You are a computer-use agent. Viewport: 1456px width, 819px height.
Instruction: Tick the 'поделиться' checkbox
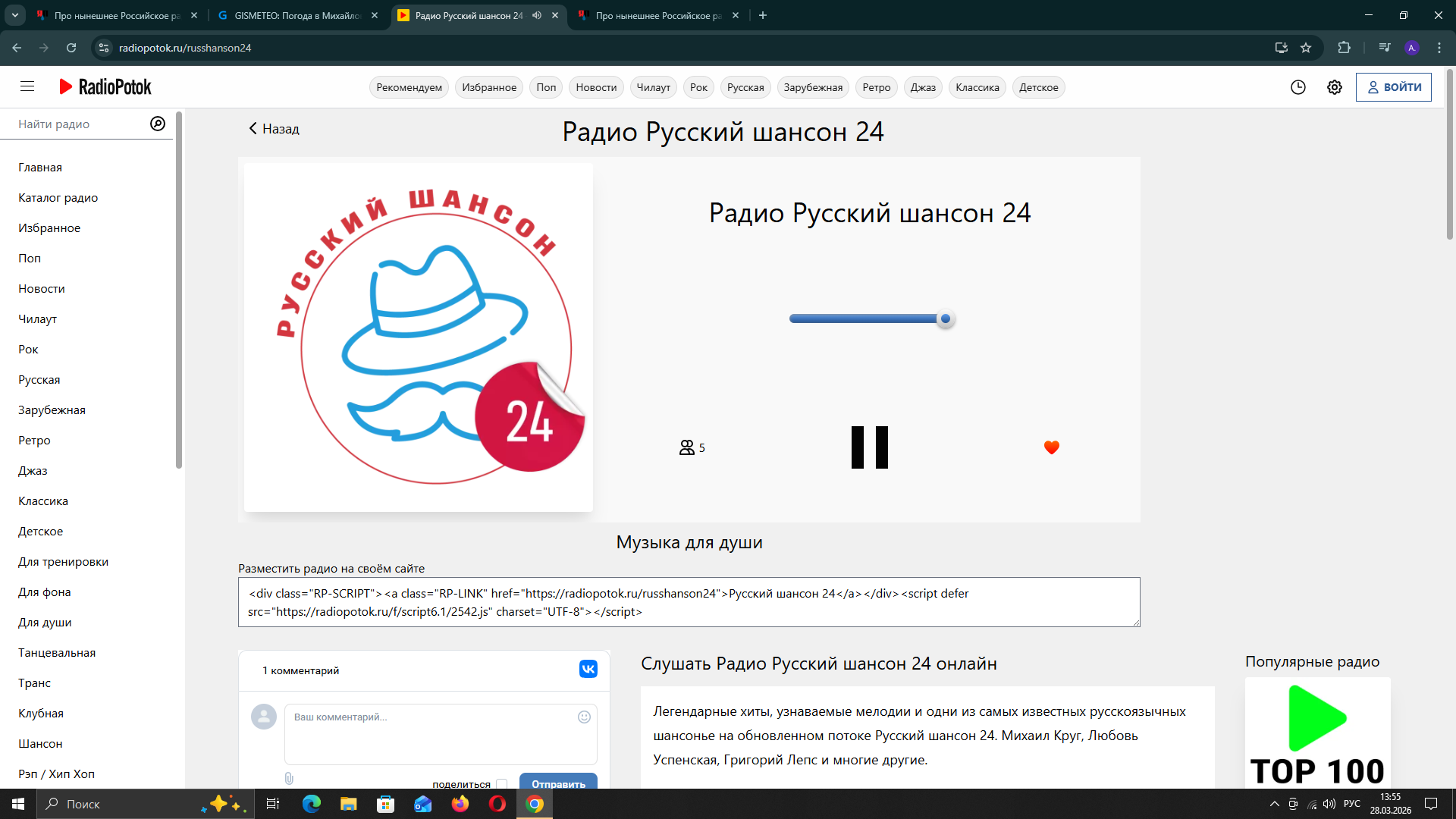(501, 784)
